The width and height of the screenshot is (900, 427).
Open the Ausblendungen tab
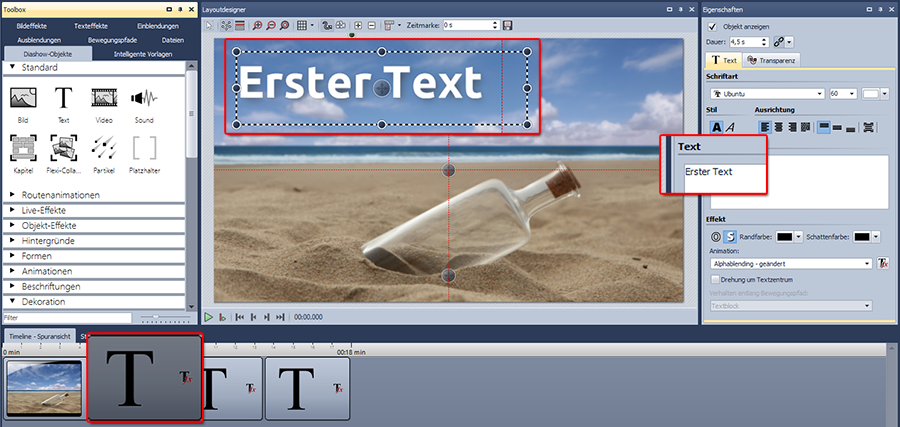(x=39, y=40)
